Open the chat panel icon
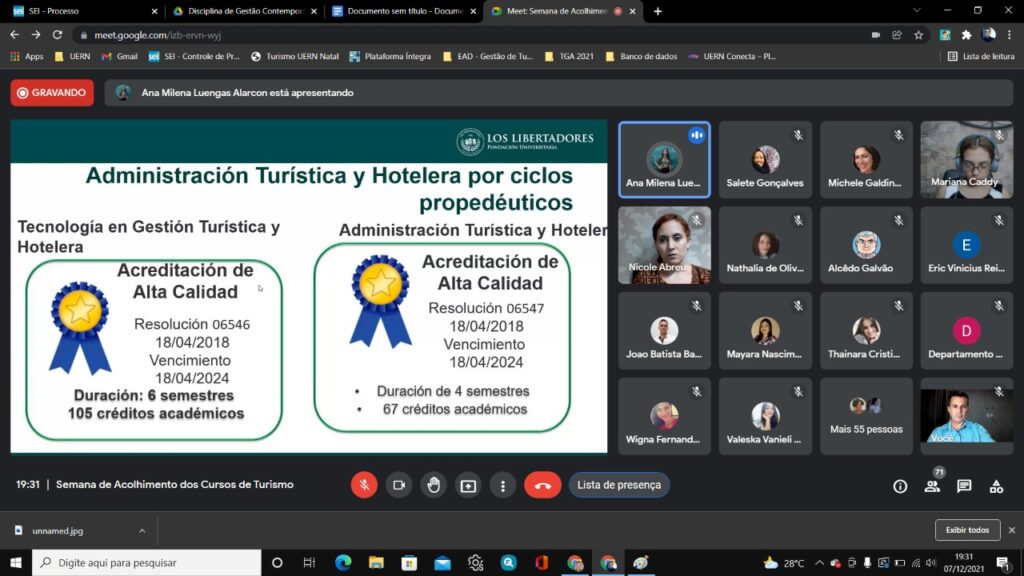Screen dimensions: 1024x576 pos(964,486)
